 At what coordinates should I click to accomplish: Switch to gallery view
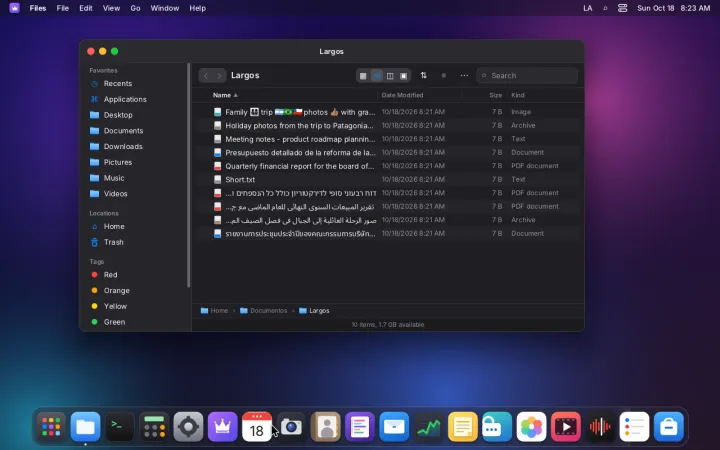[x=403, y=76]
